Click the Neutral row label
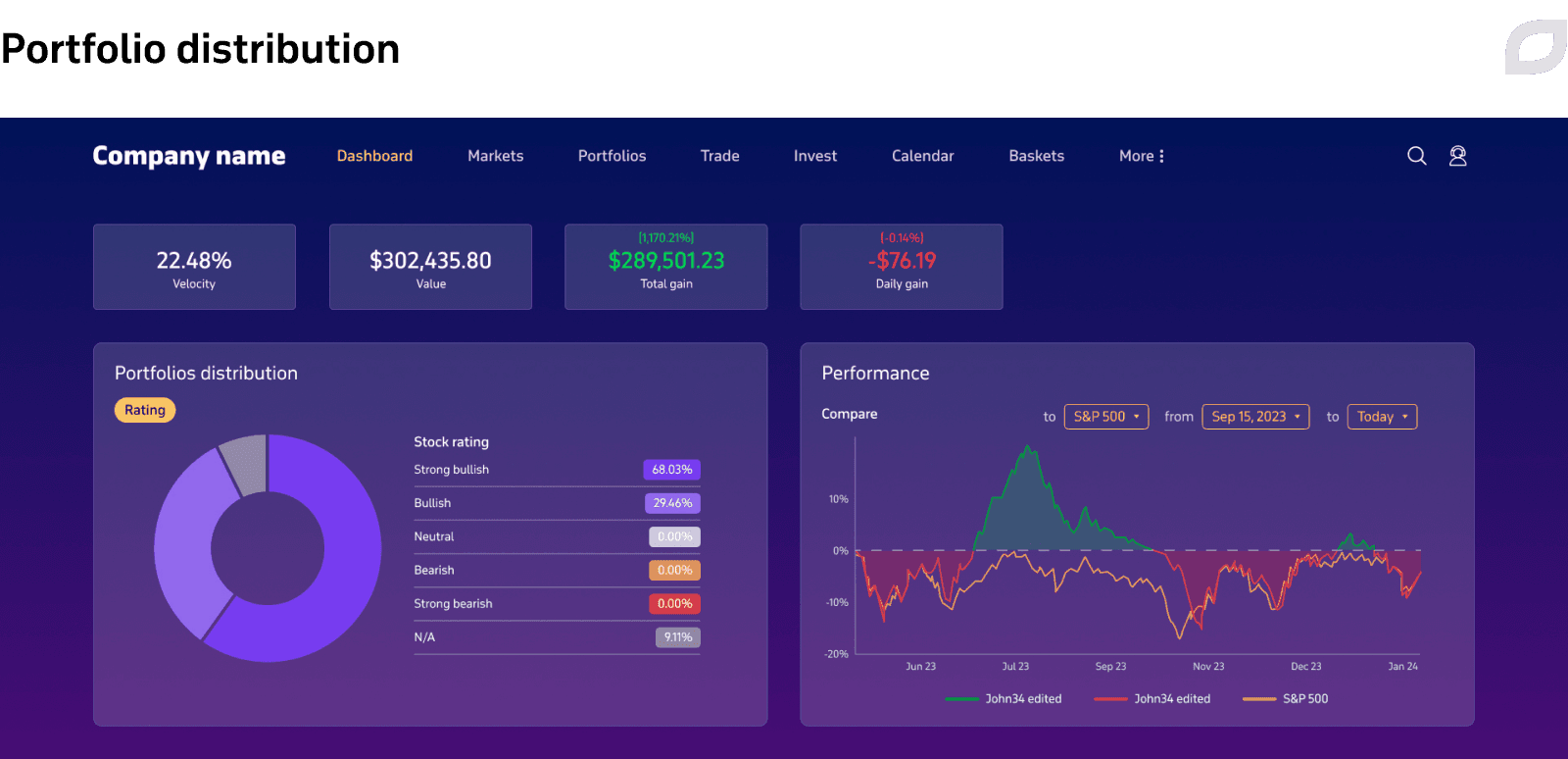This screenshot has width=1568, height=759. coord(434,536)
